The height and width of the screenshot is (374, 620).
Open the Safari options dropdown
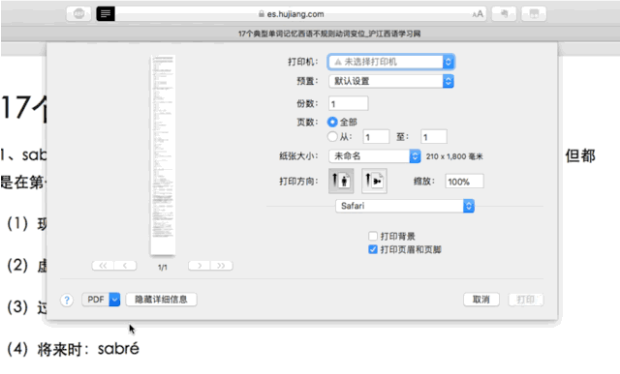click(x=405, y=206)
